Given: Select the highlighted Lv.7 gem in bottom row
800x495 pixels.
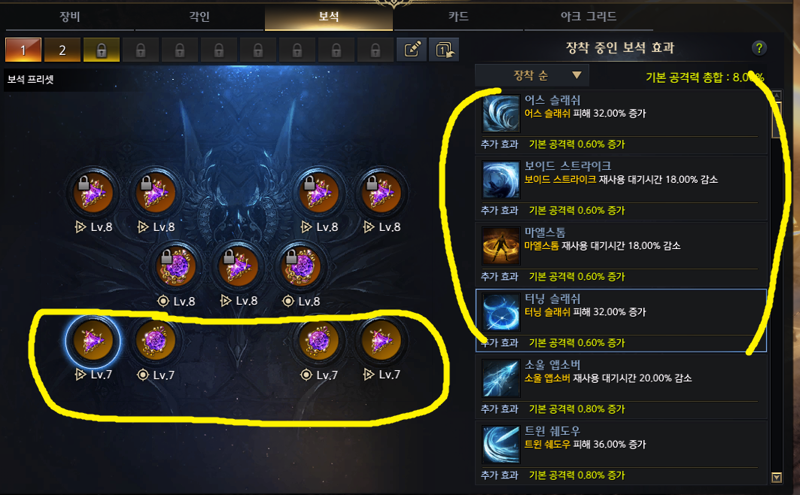Looking at the screenshot, I should click(x=93, y=341).
